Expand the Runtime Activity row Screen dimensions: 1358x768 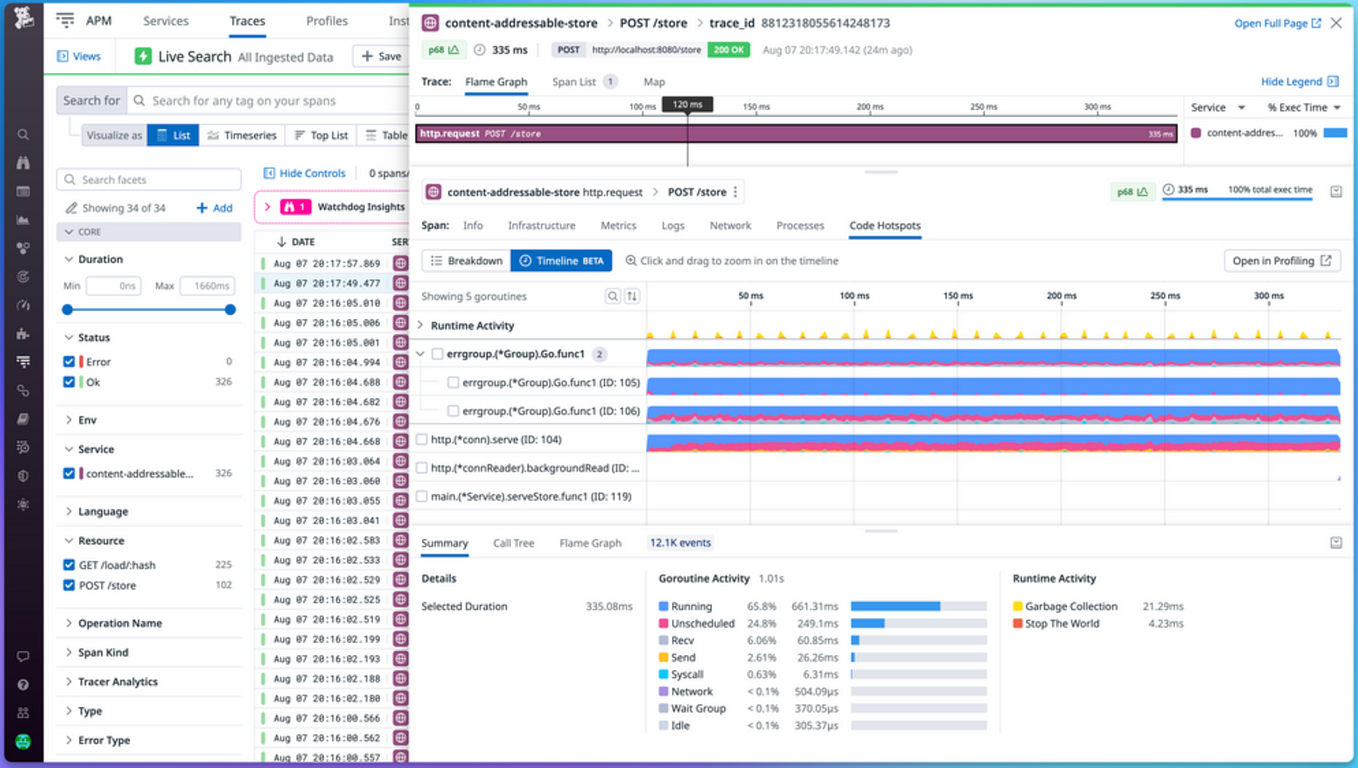tap(419, 324)
